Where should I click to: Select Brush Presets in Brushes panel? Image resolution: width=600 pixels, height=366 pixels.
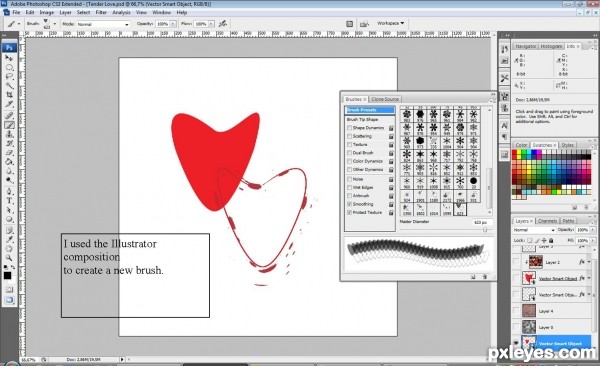click(370, 110)
